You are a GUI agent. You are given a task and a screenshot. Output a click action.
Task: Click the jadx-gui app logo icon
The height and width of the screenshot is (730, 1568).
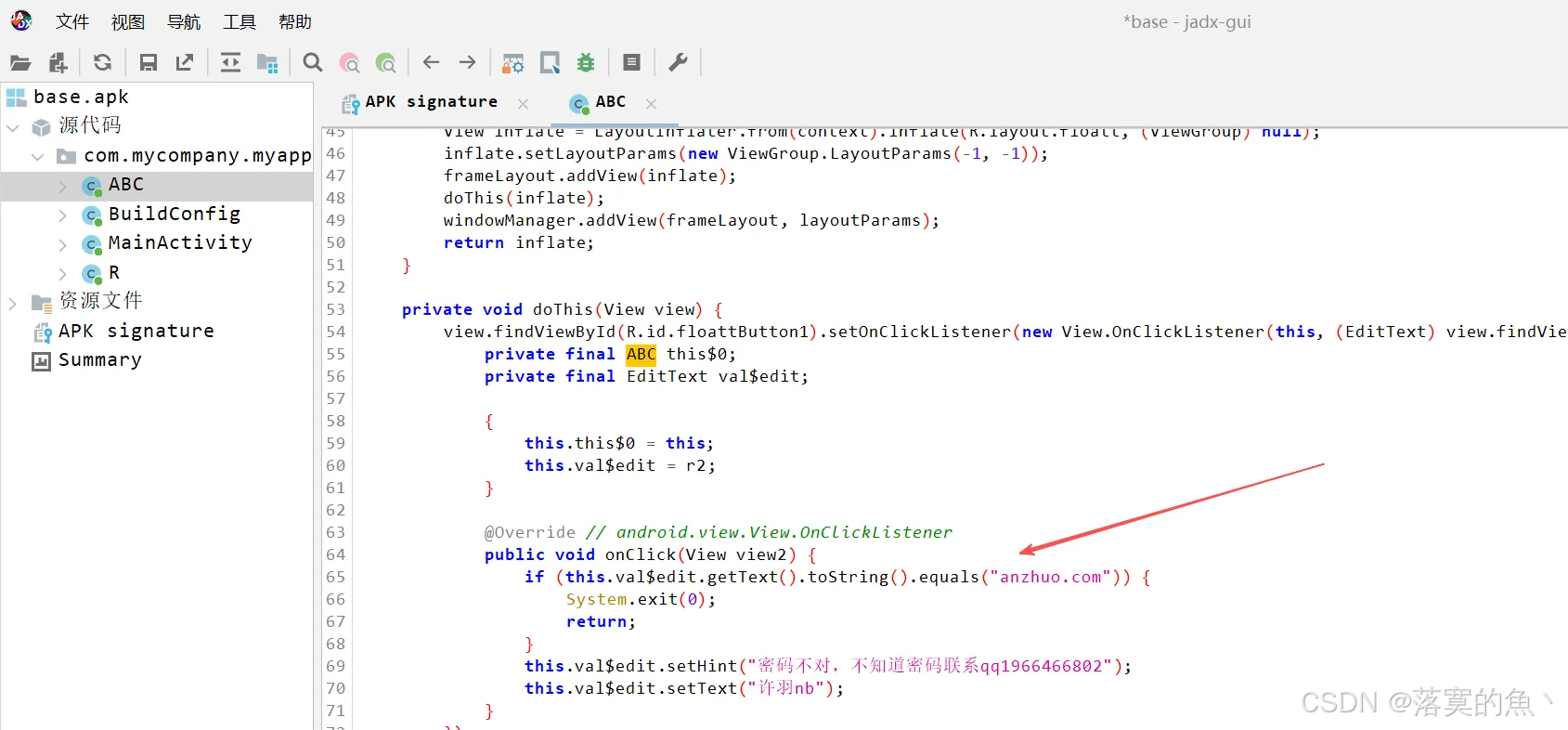pos(21,20)
